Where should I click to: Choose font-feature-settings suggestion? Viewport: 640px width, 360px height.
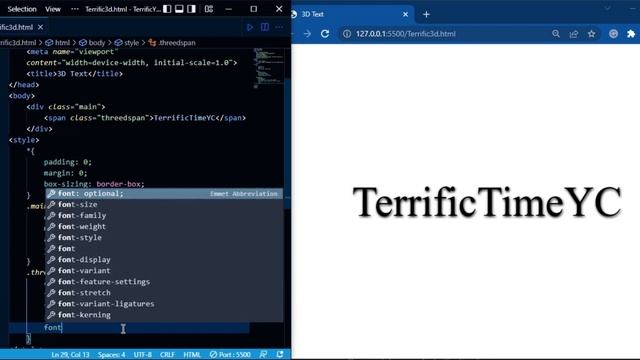164,282
